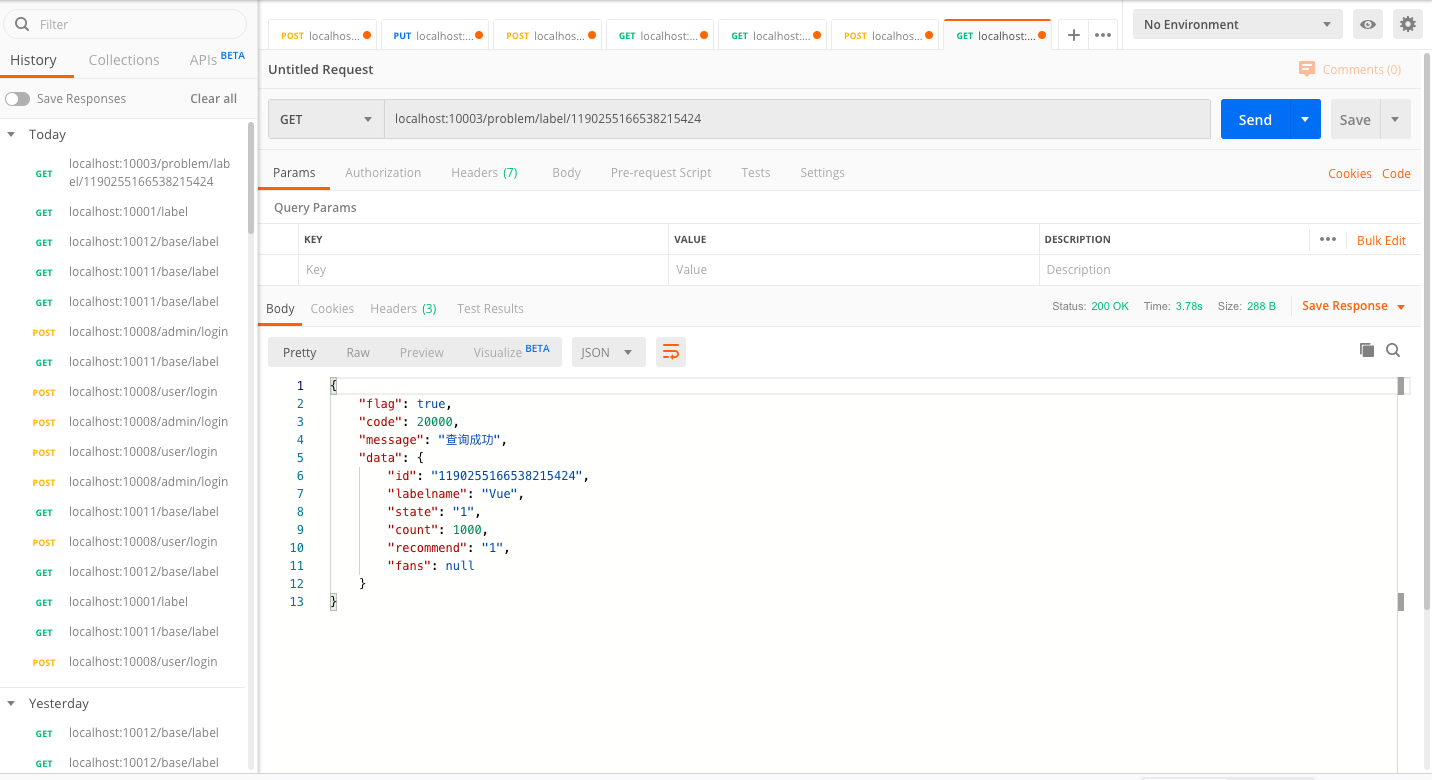Open the response Cookies tab
This screenshot has height=780, width=1432.
[332, 309]
